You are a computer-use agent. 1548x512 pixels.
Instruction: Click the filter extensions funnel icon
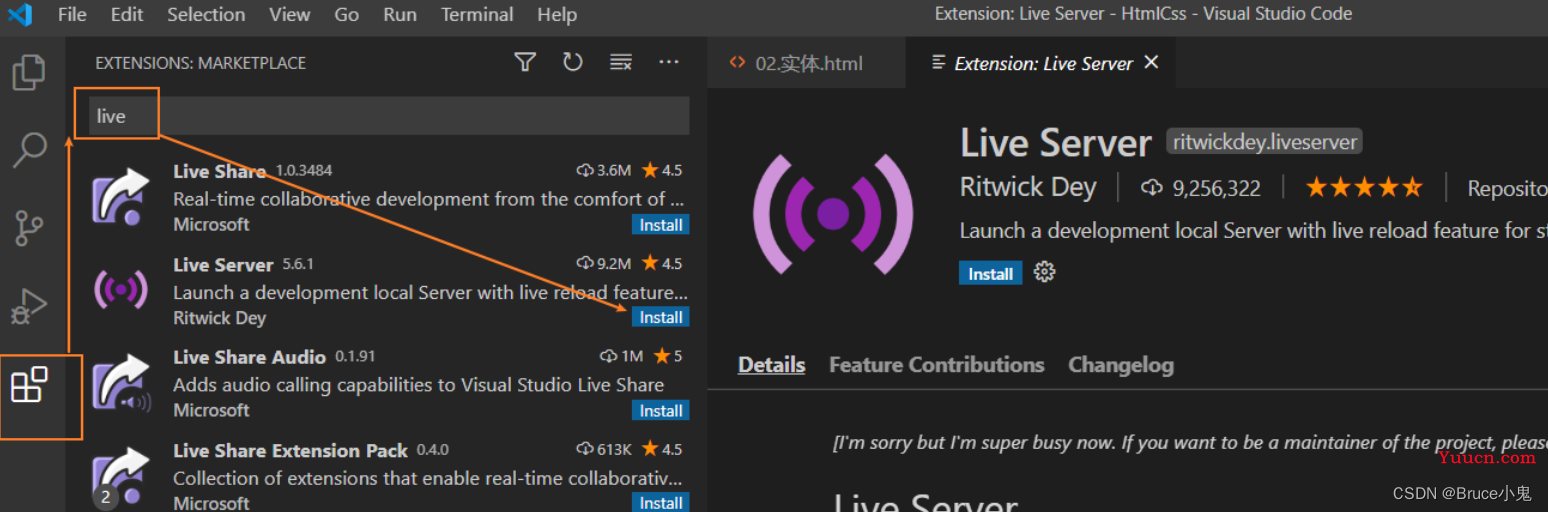click(x=525, y=62)
